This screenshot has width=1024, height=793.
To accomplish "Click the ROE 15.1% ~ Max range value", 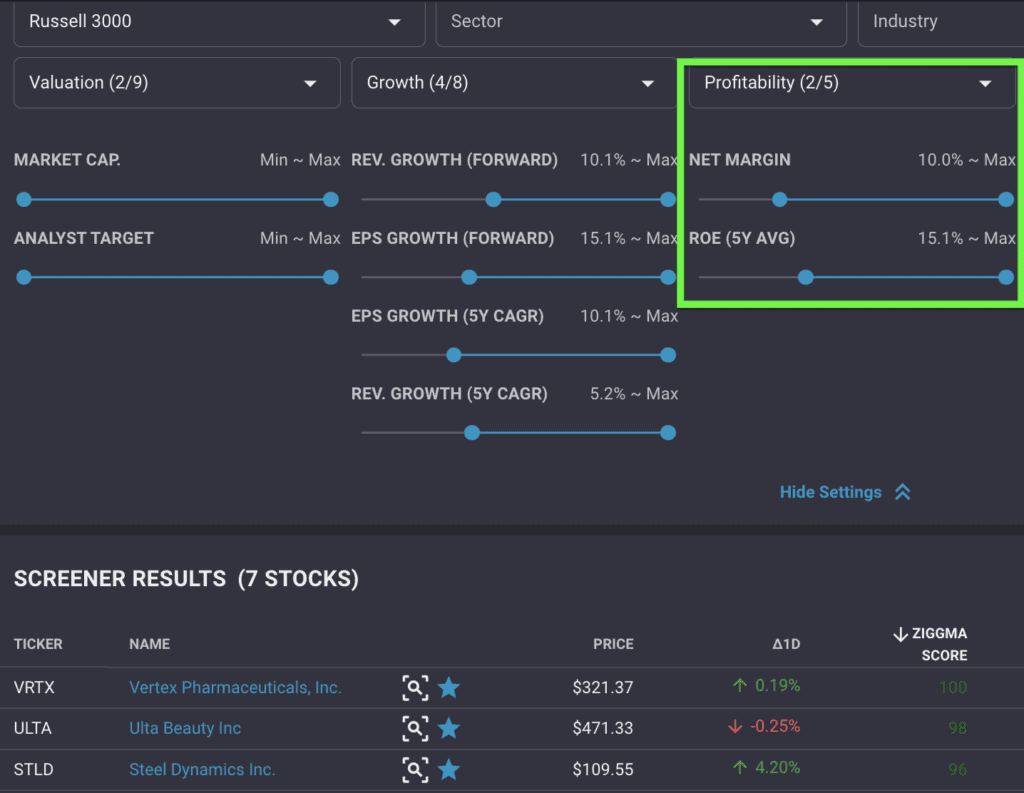I will point(967,238).
